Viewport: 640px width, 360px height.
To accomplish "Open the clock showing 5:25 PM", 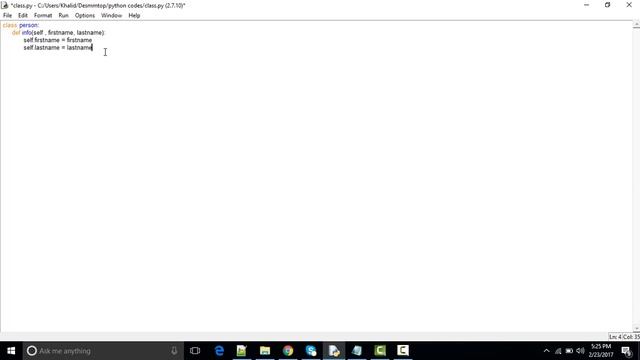I will point(601,351).
